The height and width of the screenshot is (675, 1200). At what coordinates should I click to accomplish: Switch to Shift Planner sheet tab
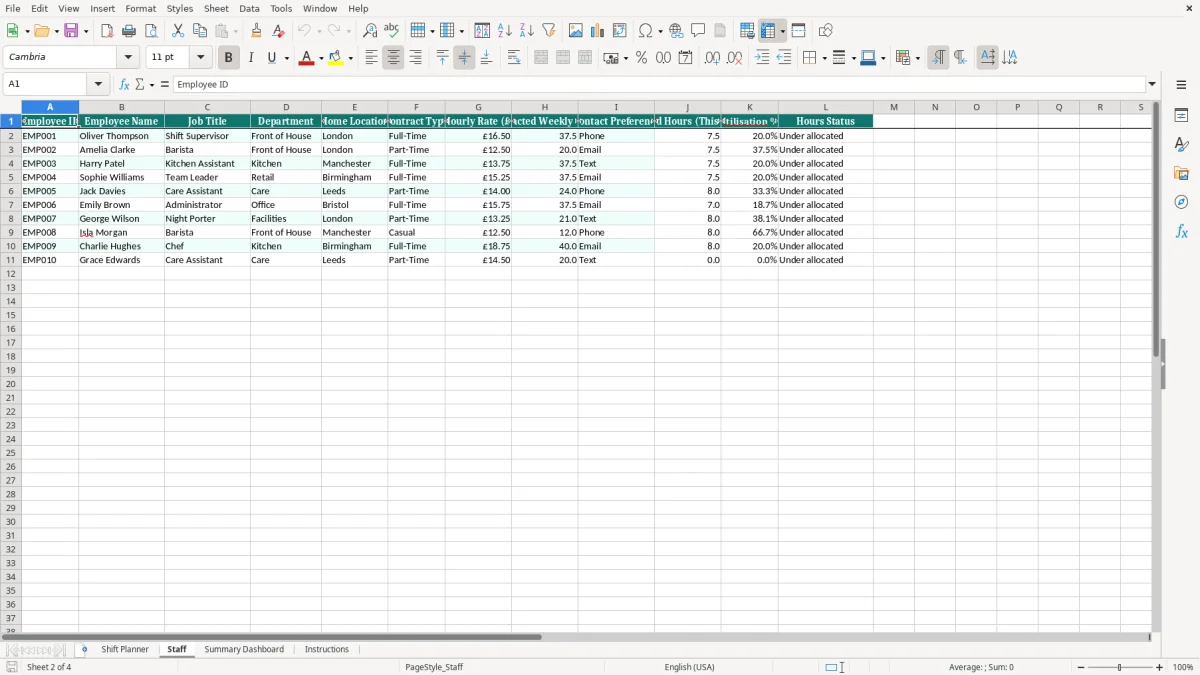point(125,650)
